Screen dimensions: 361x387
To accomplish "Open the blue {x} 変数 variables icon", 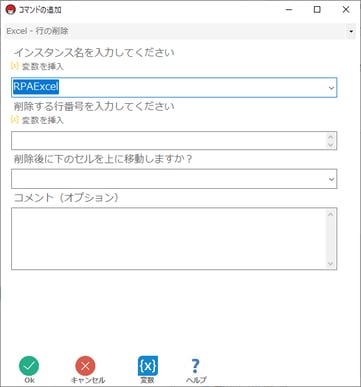I will pyautogui.click(x=148, y=366).
